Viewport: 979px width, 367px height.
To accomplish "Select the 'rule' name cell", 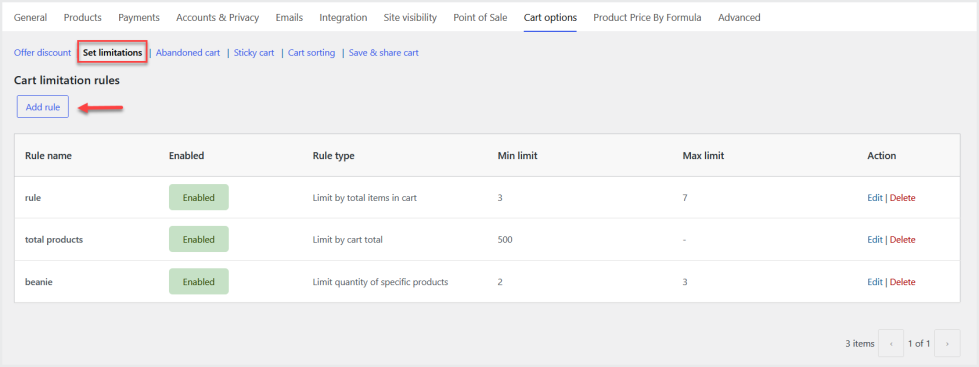I will click(x=33, y=198).
